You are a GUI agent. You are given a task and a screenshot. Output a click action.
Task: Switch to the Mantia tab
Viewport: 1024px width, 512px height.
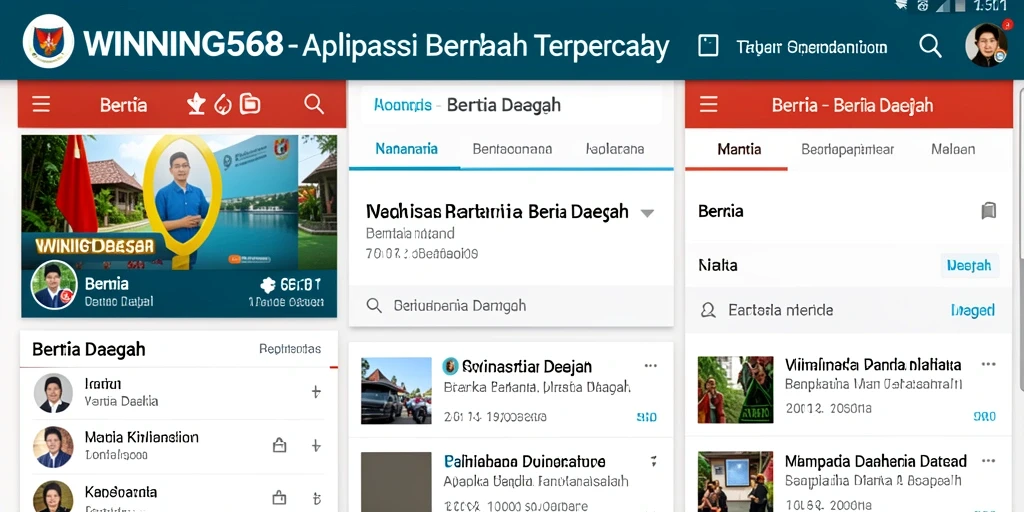[x=739, y=149]
